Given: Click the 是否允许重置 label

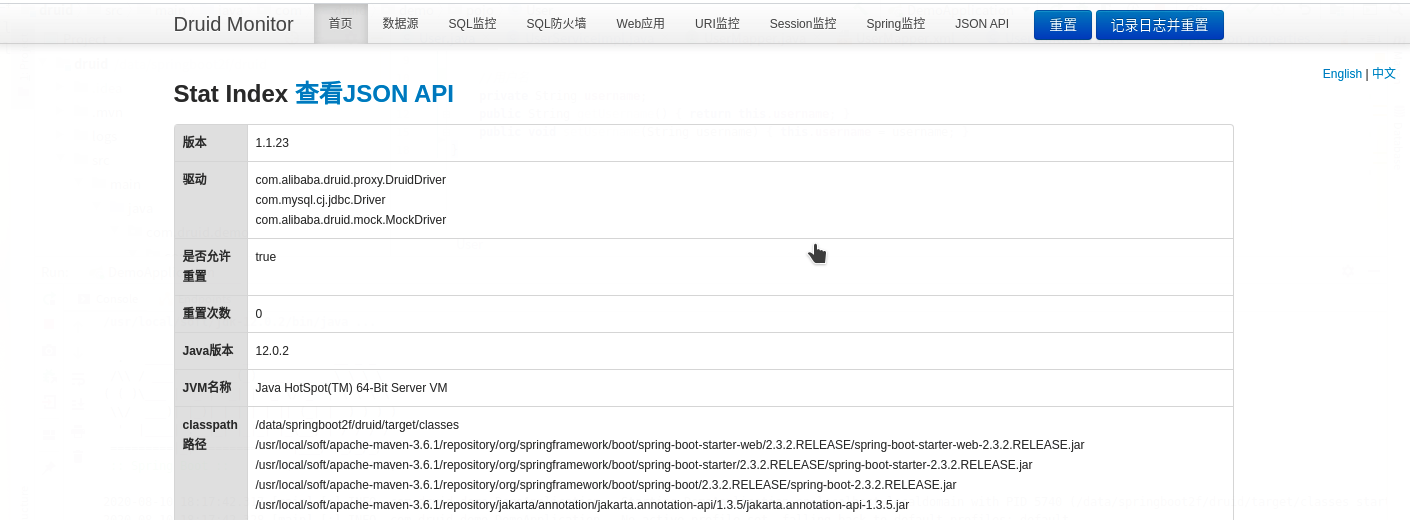Looking at the screenshot, I should click(x=206, y=266).
